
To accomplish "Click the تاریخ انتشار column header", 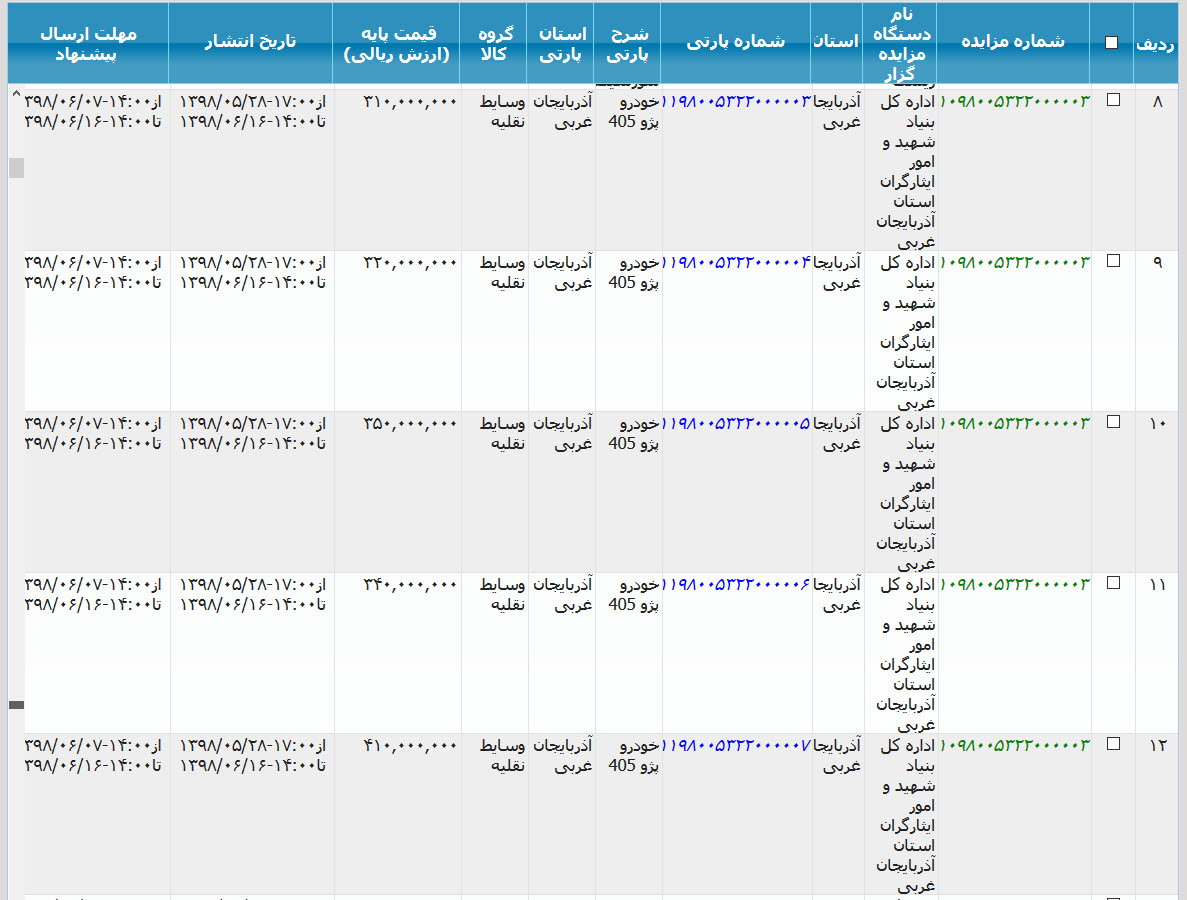I will (x=250, y=42).
